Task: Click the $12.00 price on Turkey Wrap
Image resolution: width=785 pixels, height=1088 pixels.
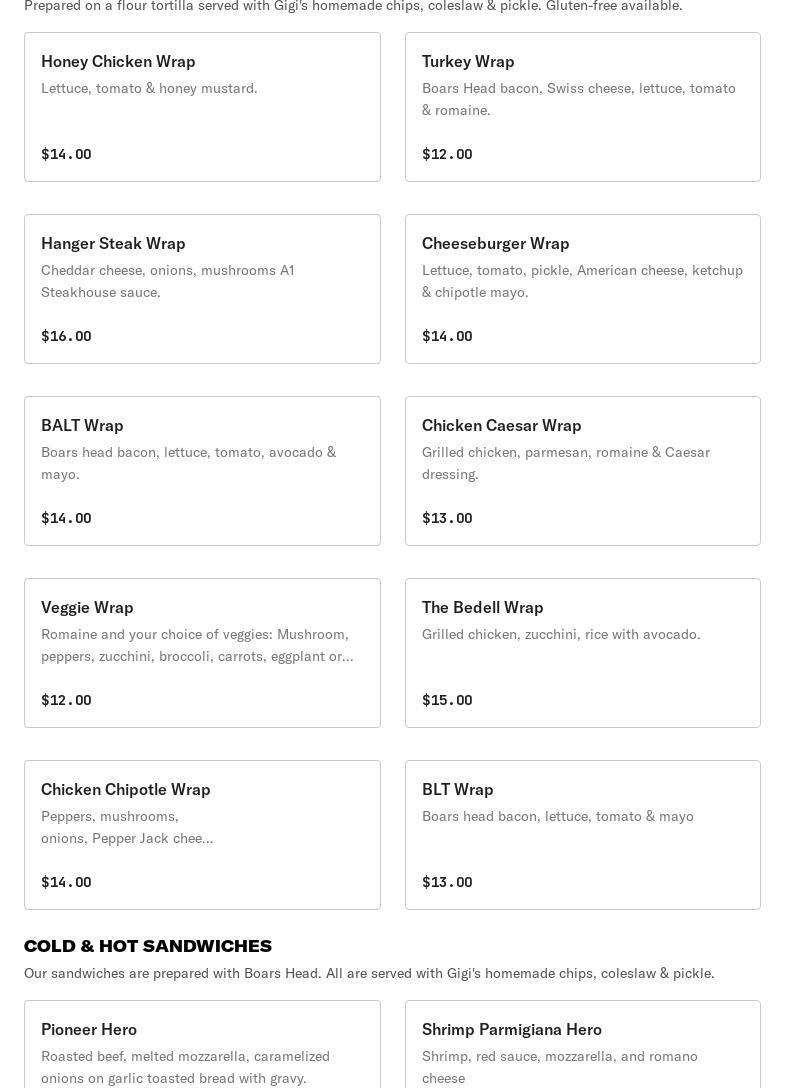Action: pos(447,154)
